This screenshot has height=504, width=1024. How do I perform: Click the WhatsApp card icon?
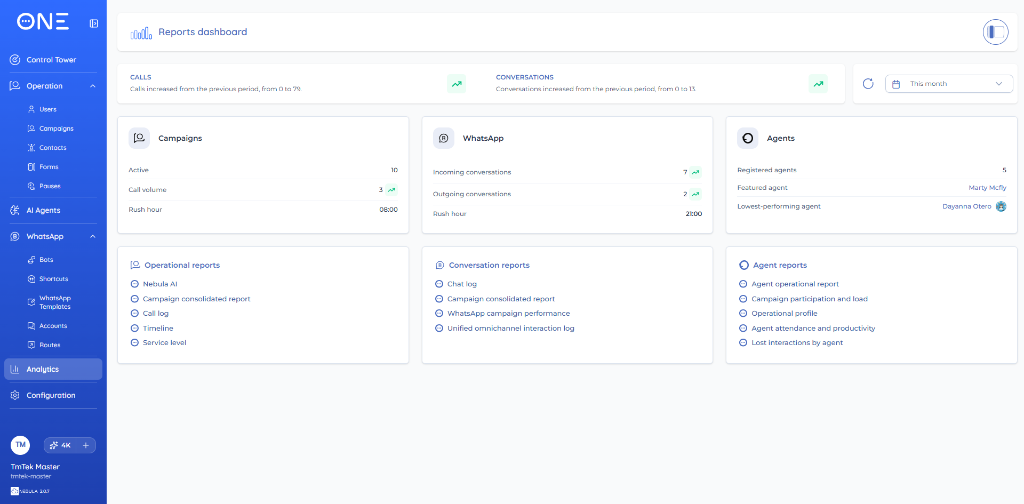(443, 138)
